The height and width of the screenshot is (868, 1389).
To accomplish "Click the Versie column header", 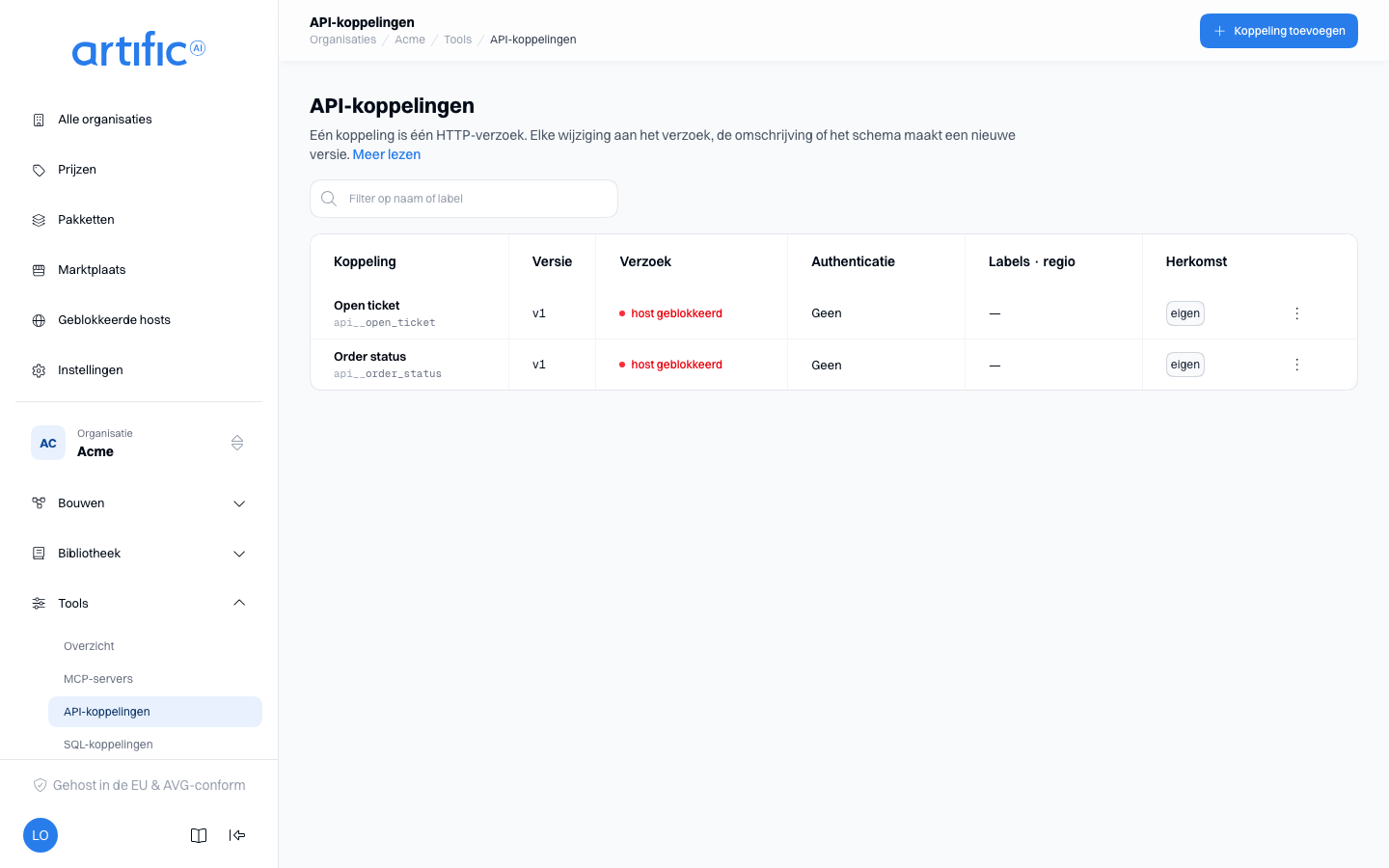I will pyautogui.click(x=553, y=261).
